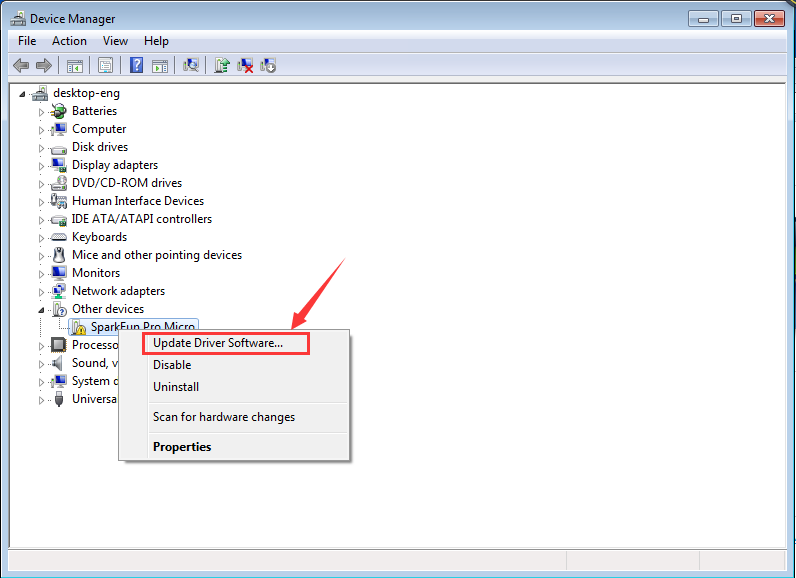Select the Human Interface Devices label

coord(138,201)
